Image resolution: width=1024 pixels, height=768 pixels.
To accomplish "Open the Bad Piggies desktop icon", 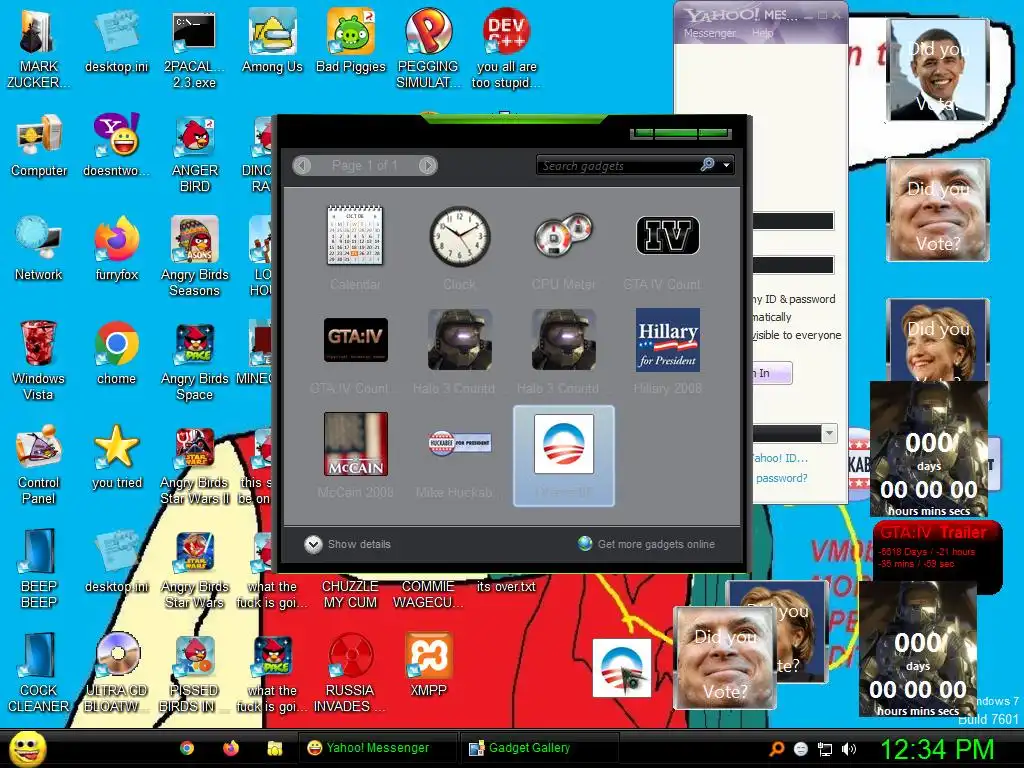I will (351, 42).
